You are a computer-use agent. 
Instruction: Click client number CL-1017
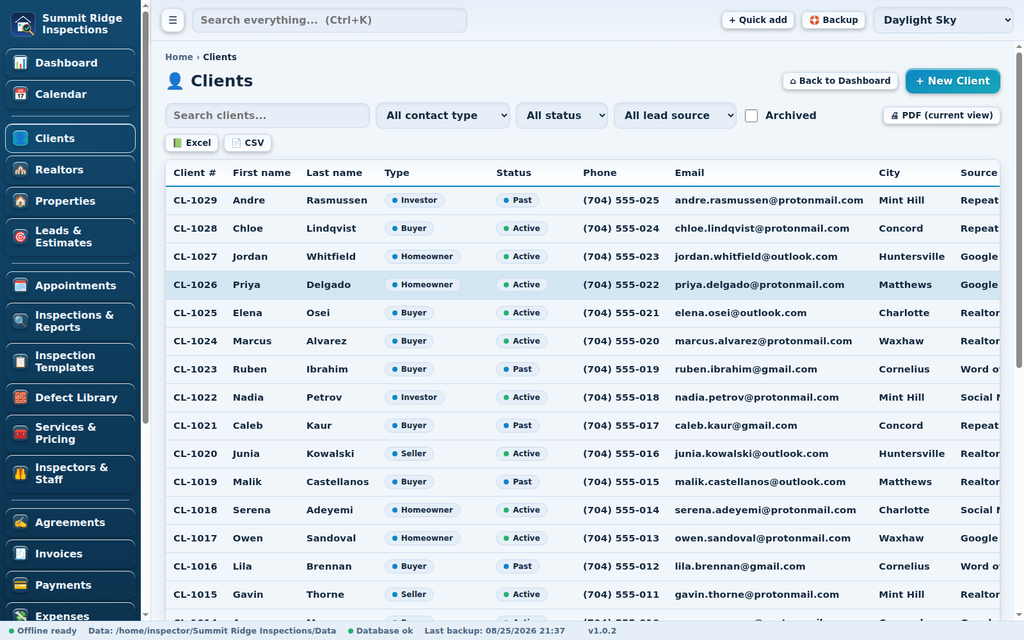pos(195,538)
